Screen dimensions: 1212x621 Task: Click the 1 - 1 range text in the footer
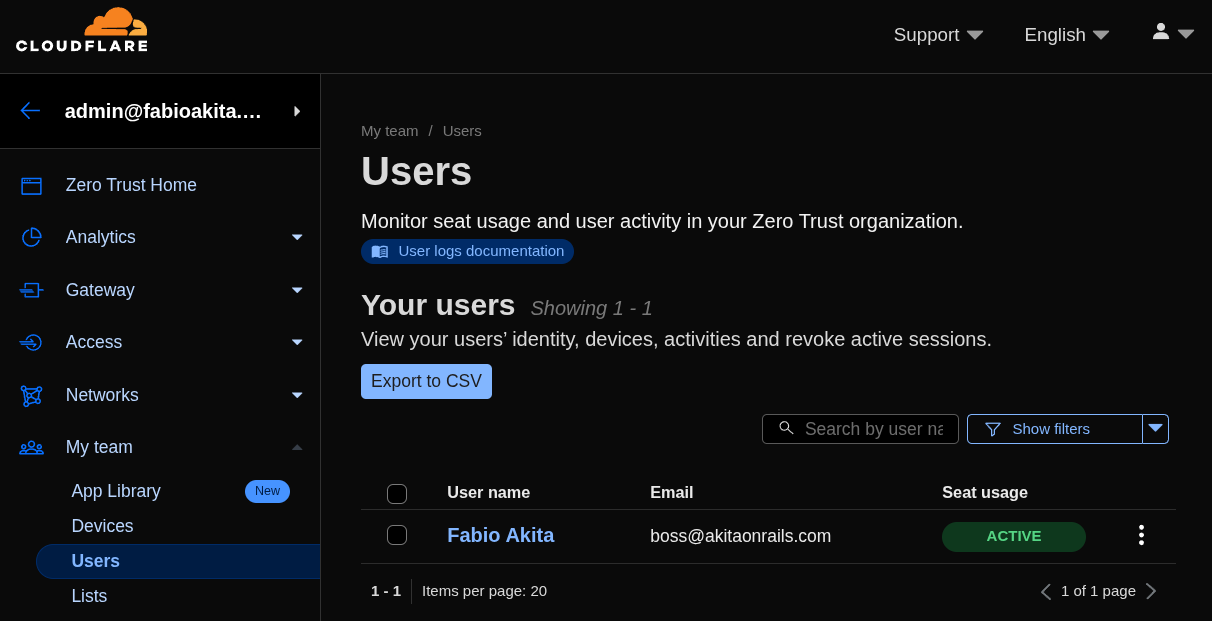coord(386,591)
